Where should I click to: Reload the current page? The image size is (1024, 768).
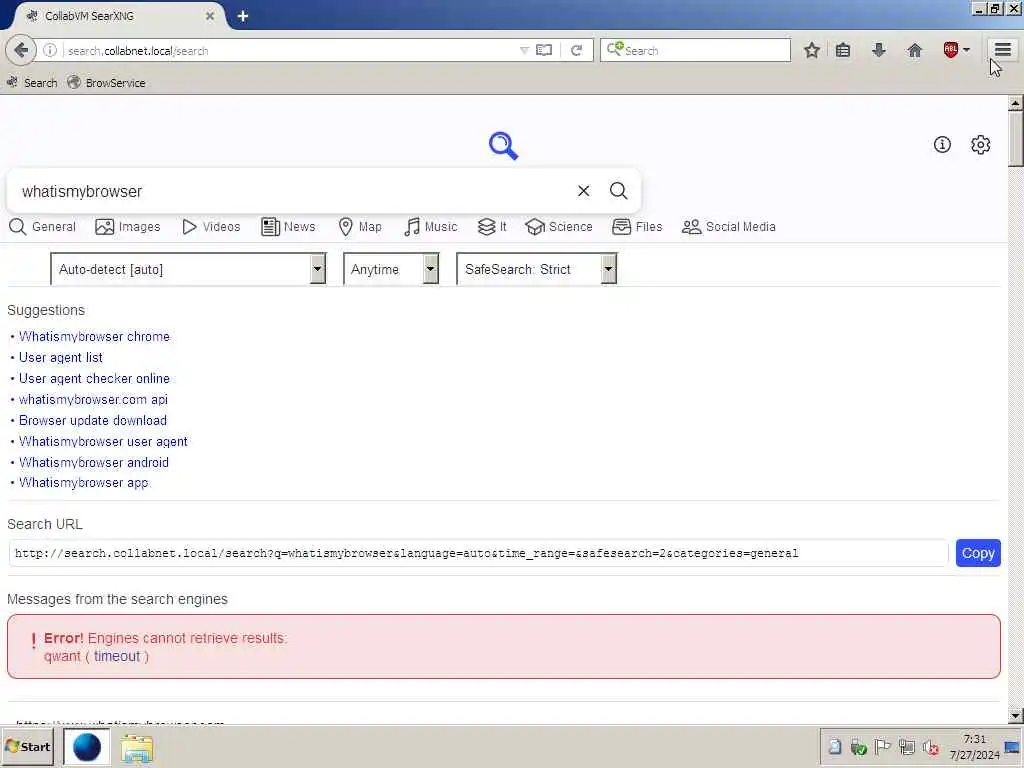click(x=576, y=50)
